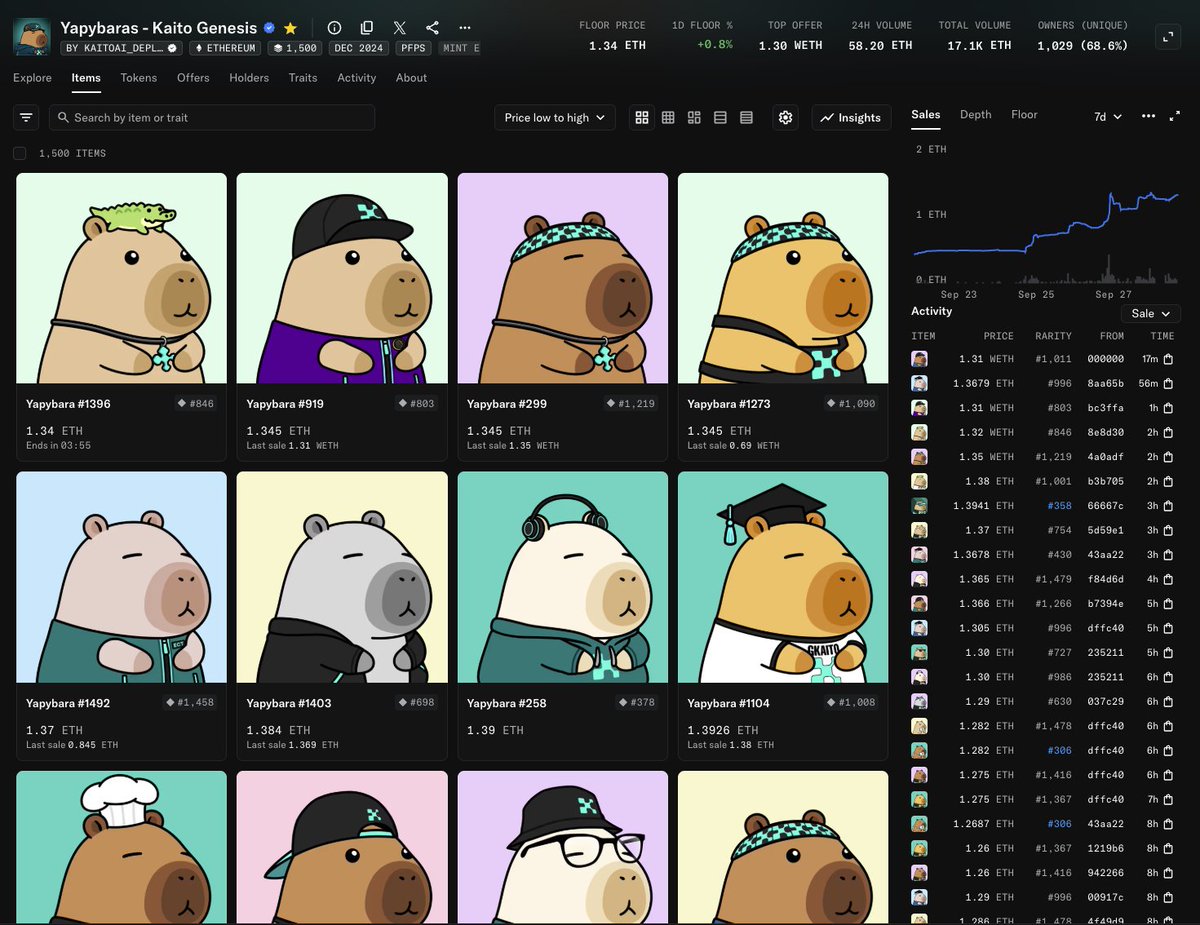Open the Activity tab in the navigation
1200x925 pixels.
(357, 78)
